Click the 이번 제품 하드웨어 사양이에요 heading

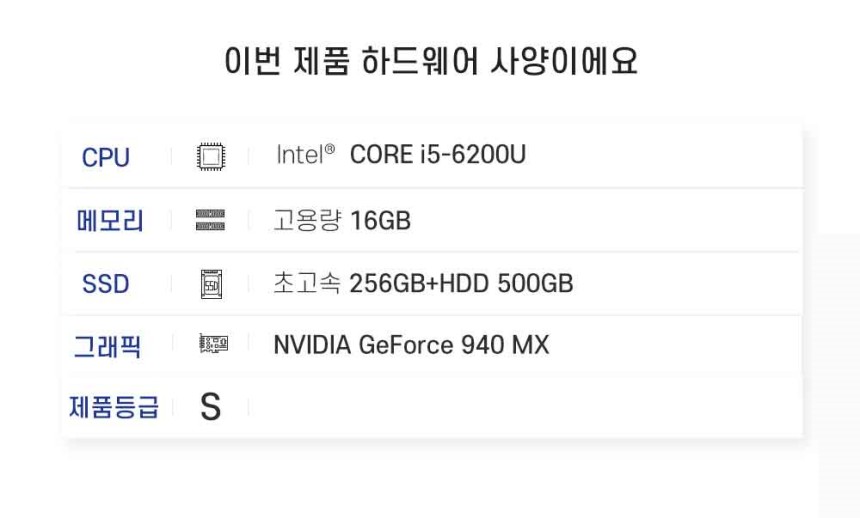431,60
